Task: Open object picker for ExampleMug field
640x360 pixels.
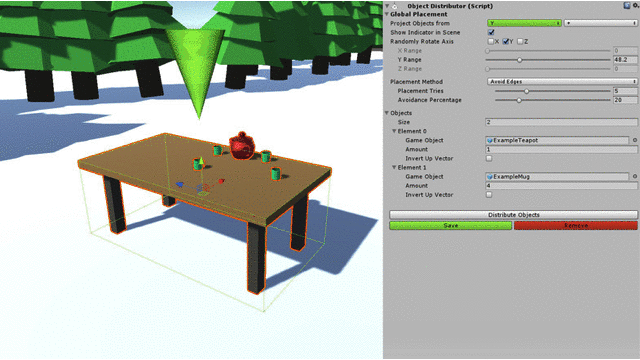Action: 635,177
